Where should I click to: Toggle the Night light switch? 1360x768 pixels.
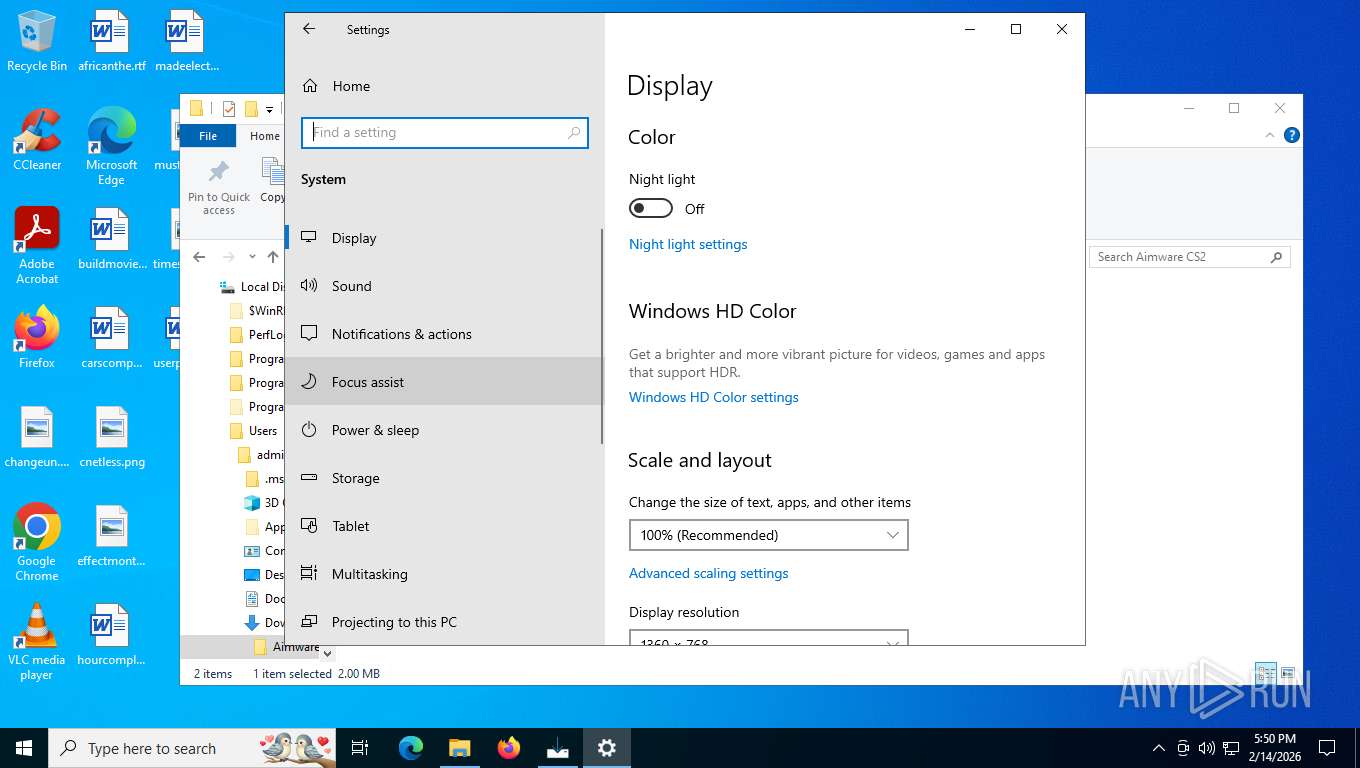pos(651,209)
